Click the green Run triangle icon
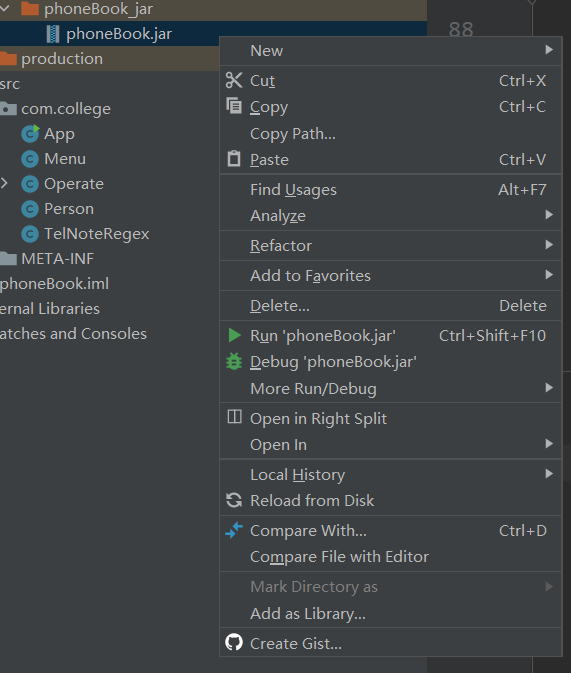 coord(234,335)
